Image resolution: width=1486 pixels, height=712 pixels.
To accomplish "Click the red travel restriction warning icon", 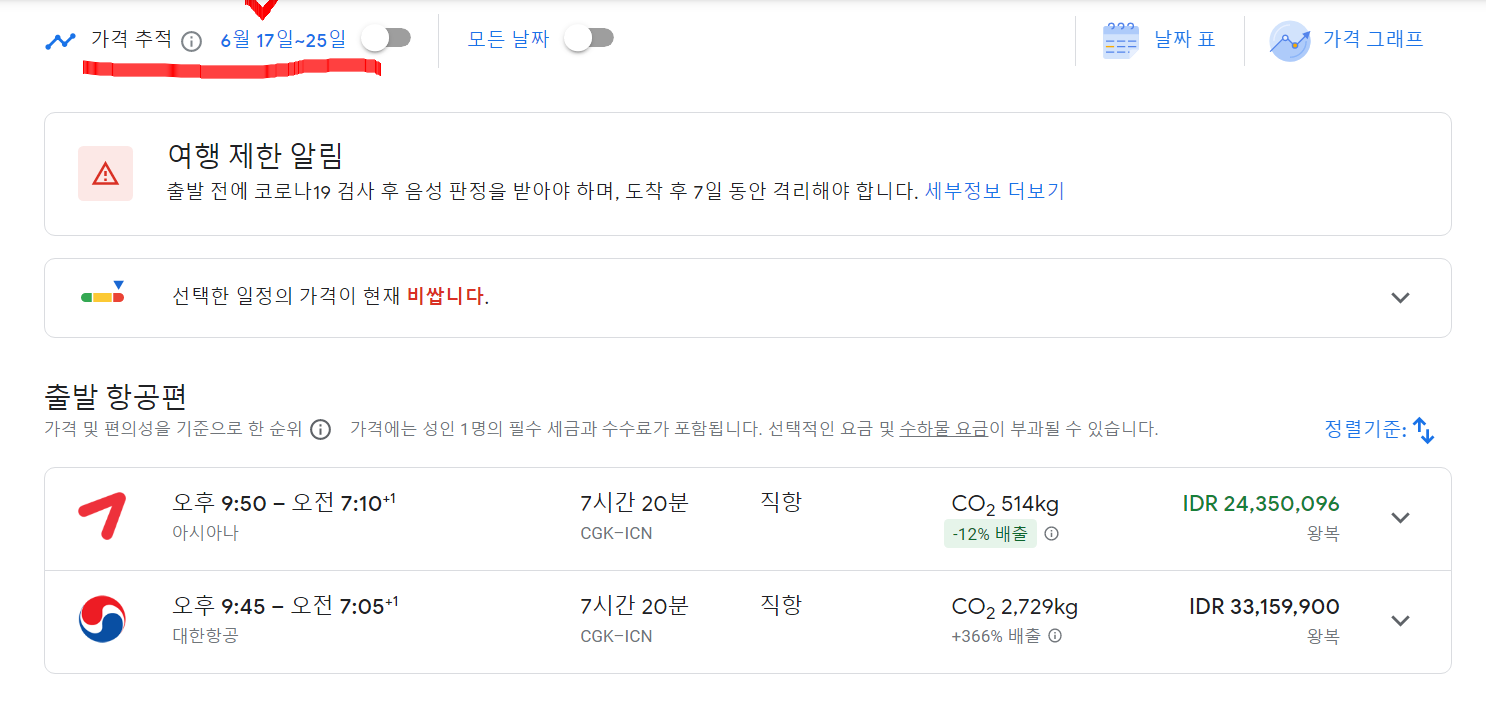I will (105, 174).
